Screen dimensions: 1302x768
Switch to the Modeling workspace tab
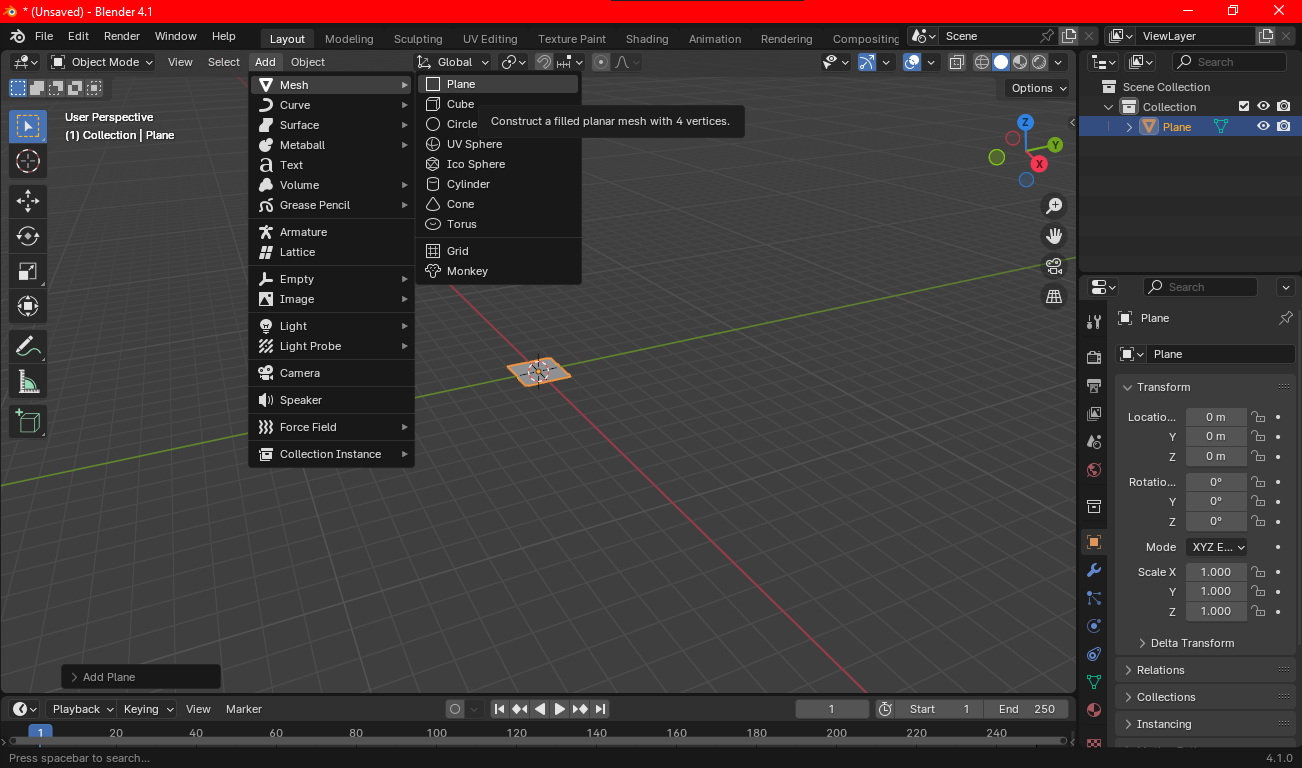(349, 39)
